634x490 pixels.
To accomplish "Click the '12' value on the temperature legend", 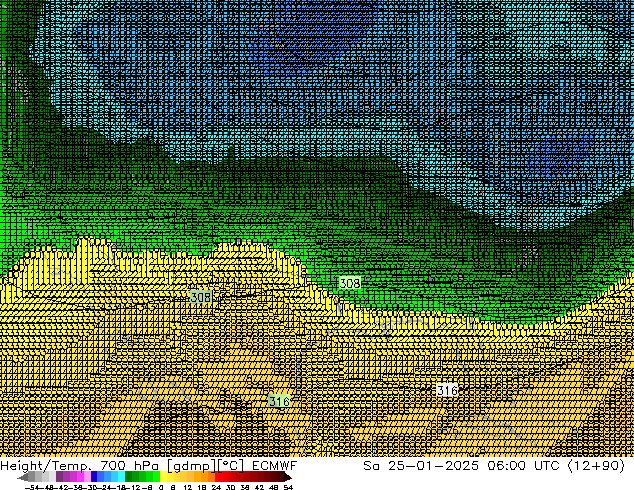I will 188,487.
